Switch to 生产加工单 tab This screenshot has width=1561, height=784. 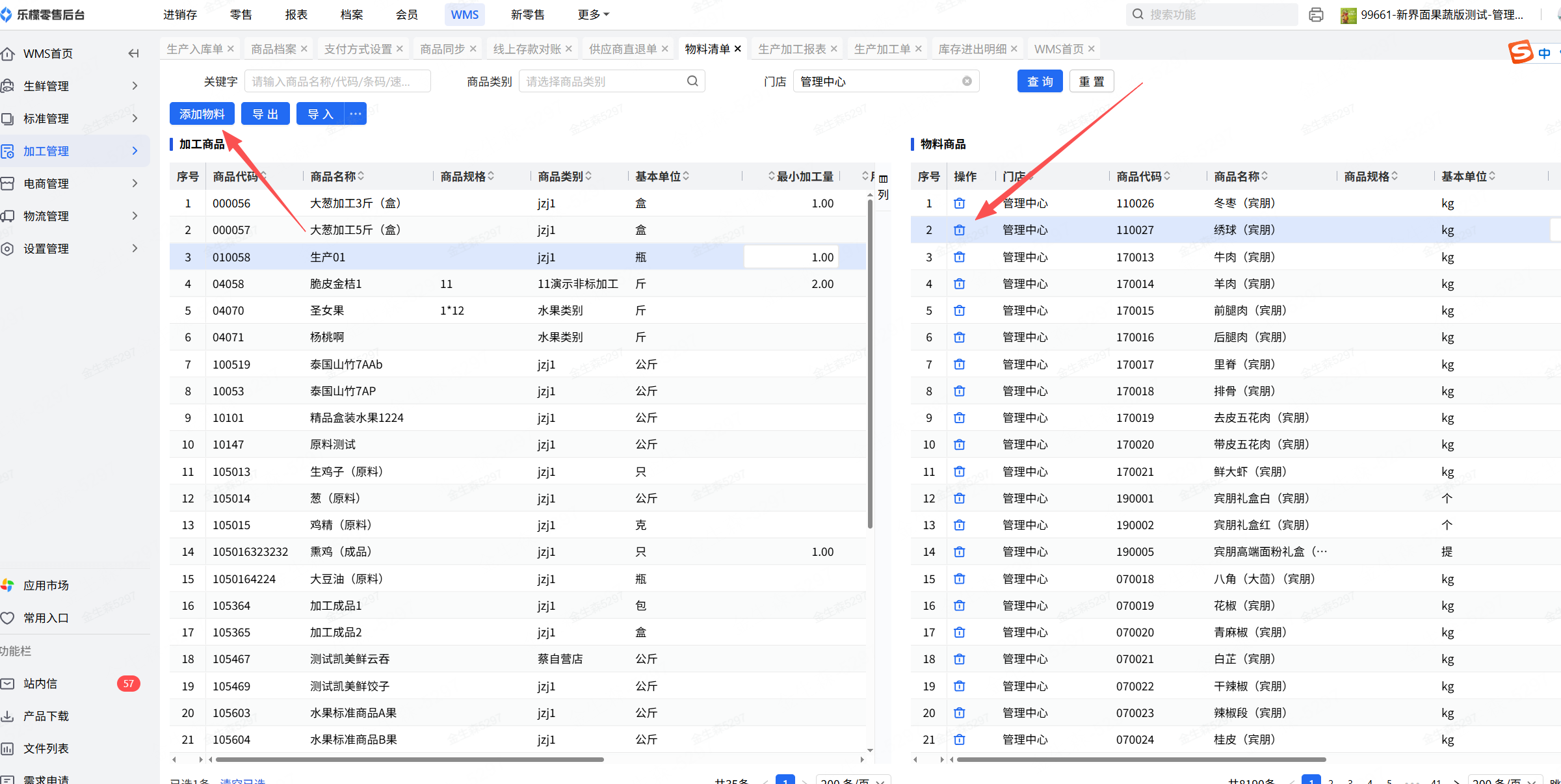(x=882, y=49)
